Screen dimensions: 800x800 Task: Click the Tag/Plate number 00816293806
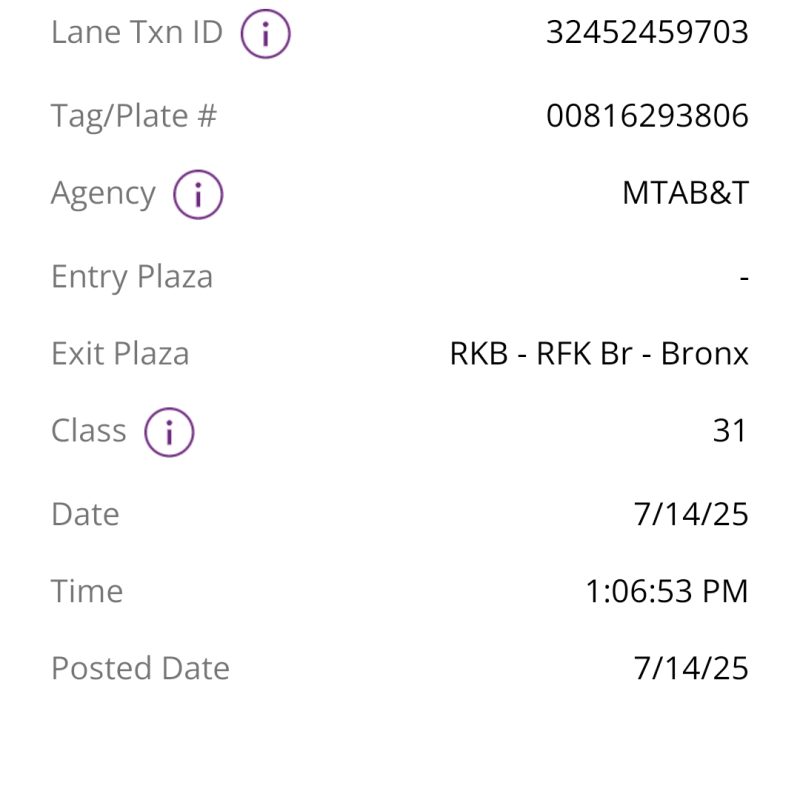tap(647, 116)
